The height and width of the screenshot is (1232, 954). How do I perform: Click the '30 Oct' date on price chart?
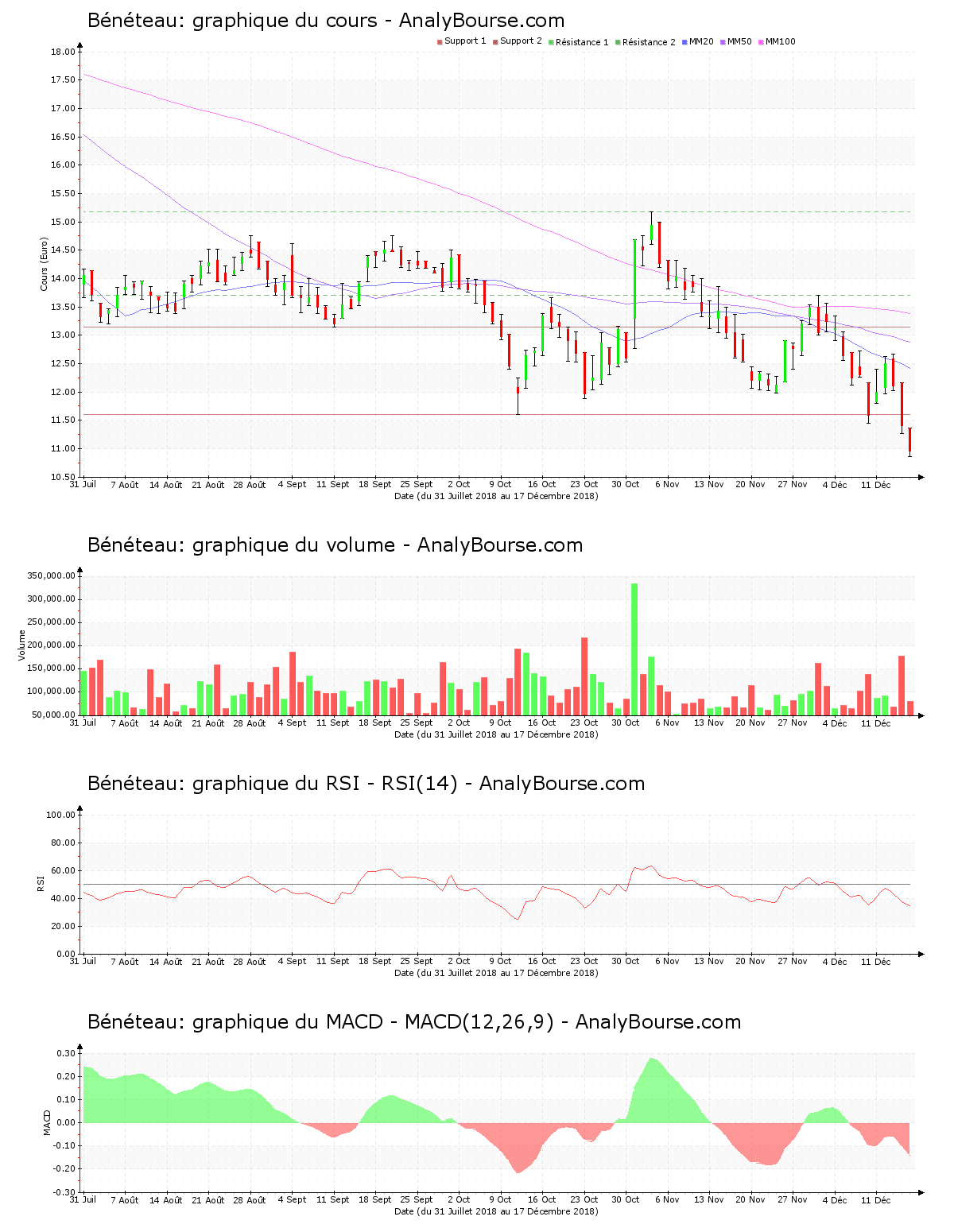[x=626, y=484]
